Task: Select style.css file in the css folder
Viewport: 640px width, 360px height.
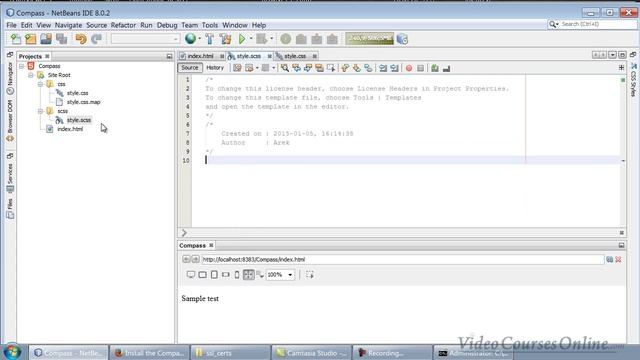Action: click(78, 93)
